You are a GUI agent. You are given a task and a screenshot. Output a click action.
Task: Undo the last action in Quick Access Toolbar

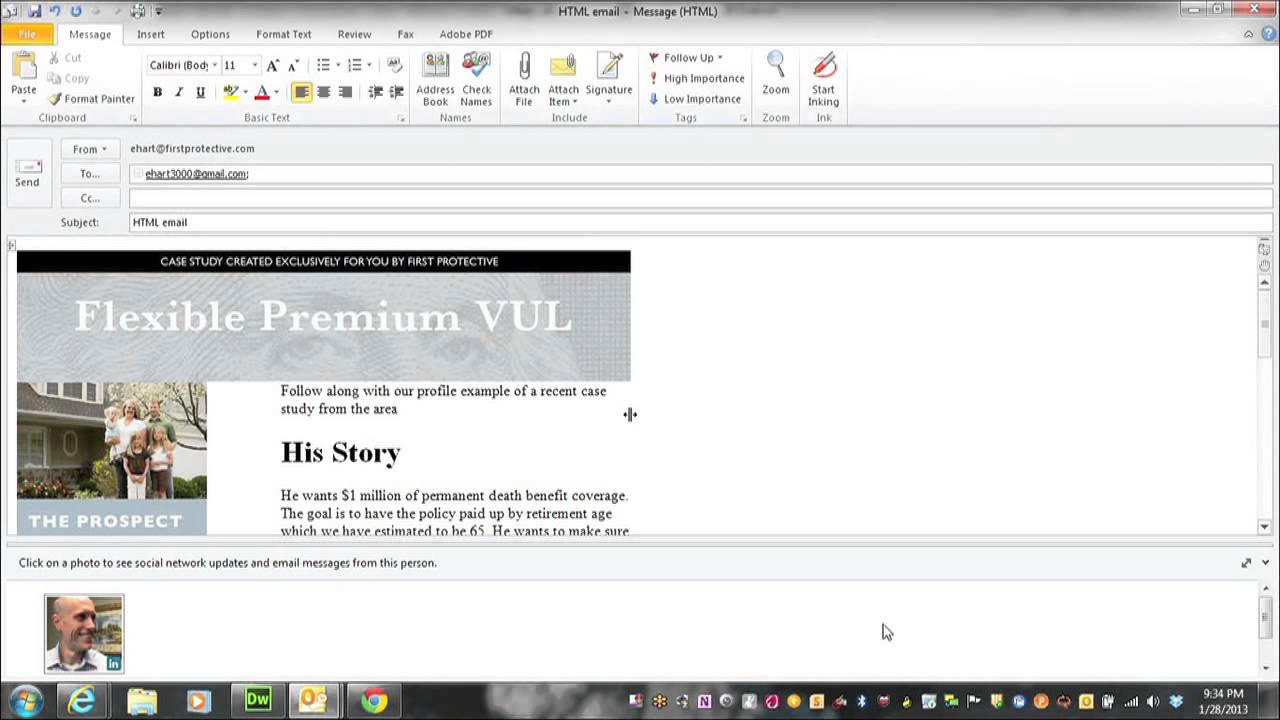tap(55, 11)
